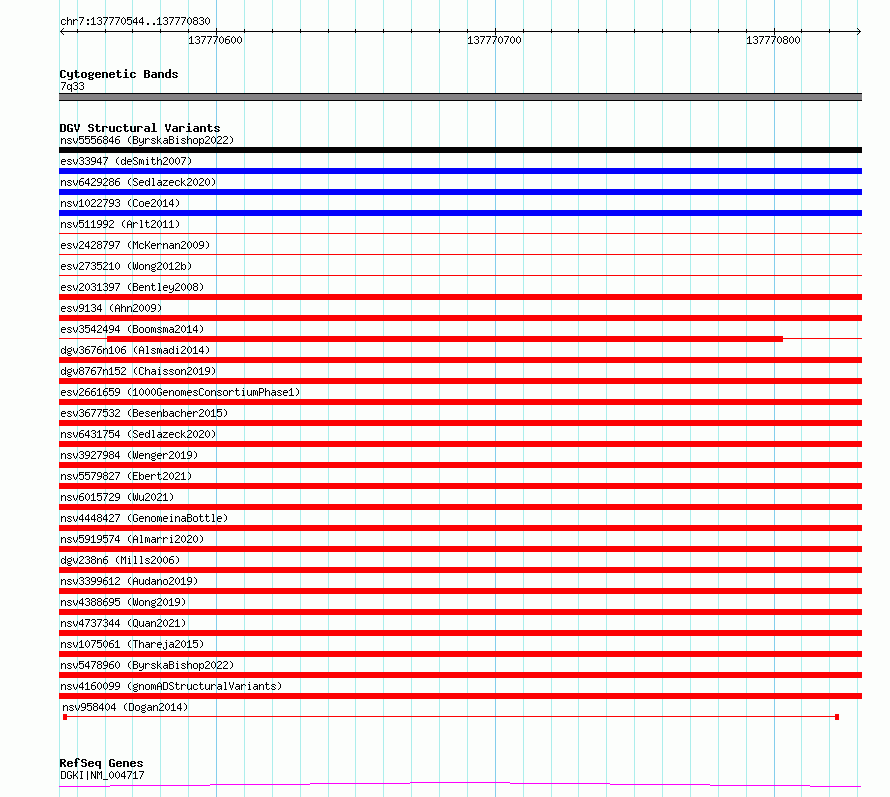
Task: Click the nsv1022793 (Coe2014) label
Action: pyautogui.click(x=120, y=203)
